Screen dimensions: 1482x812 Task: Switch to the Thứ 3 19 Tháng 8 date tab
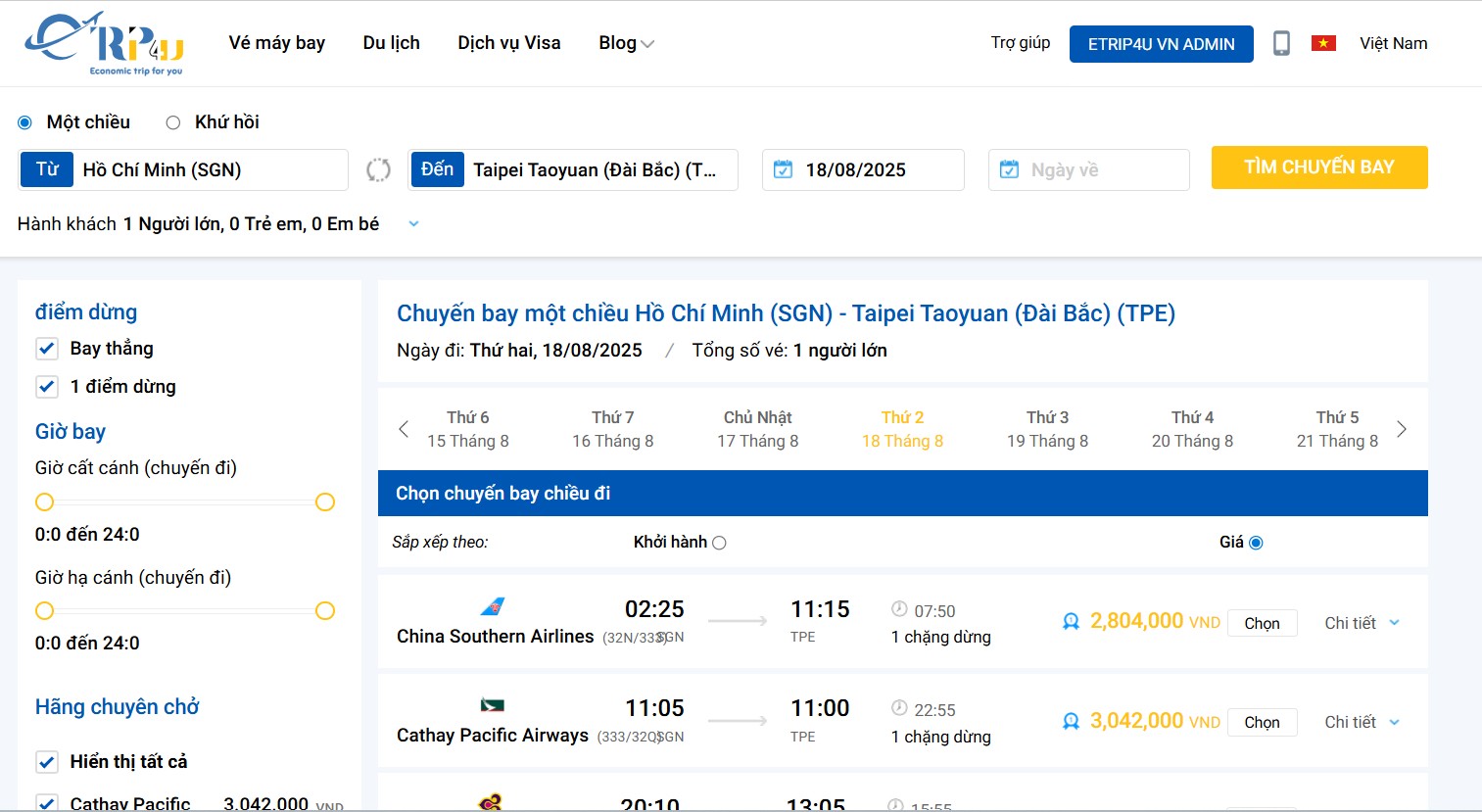tap(1047, 428)
